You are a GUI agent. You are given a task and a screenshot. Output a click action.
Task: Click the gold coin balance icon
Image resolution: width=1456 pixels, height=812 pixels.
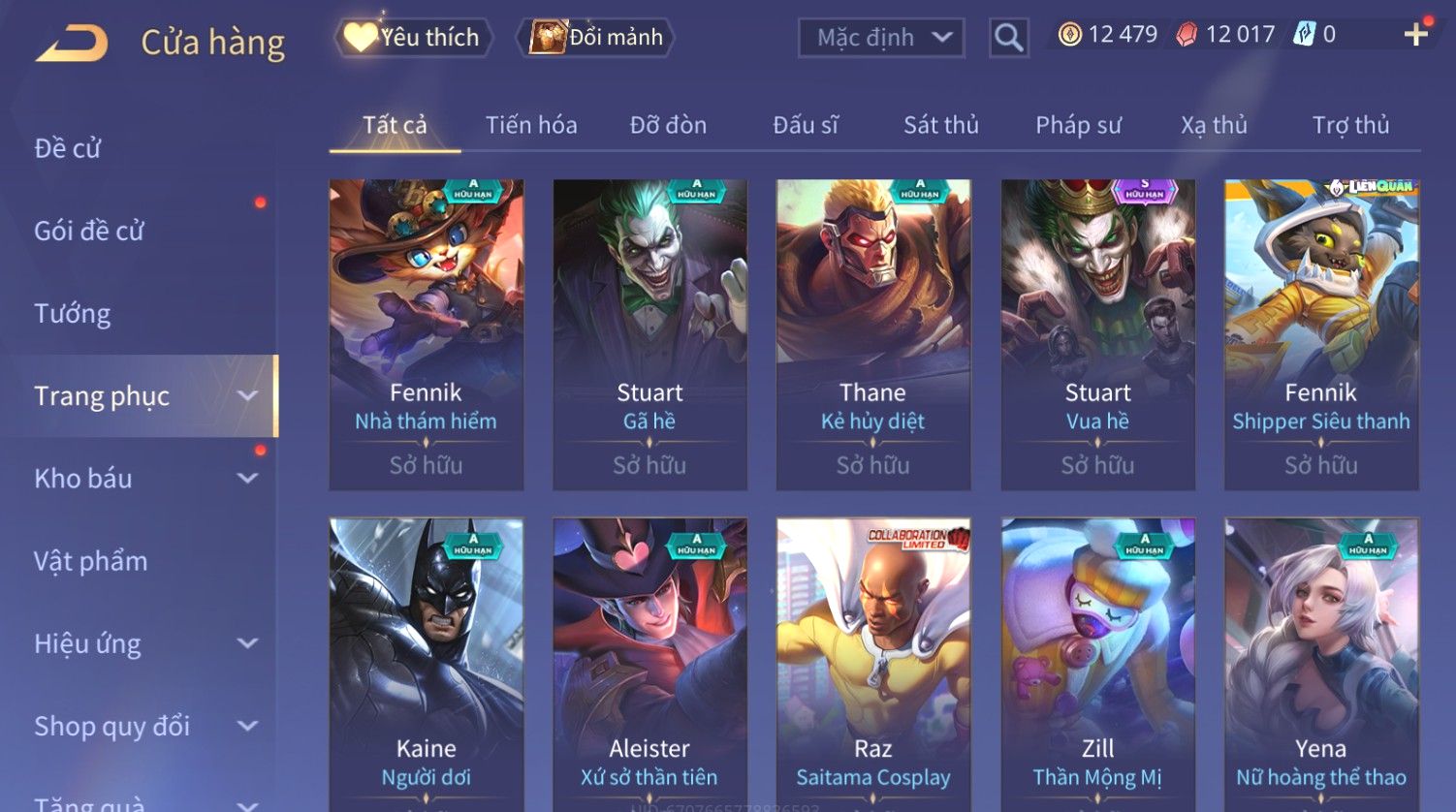[x=1069, y=35]
